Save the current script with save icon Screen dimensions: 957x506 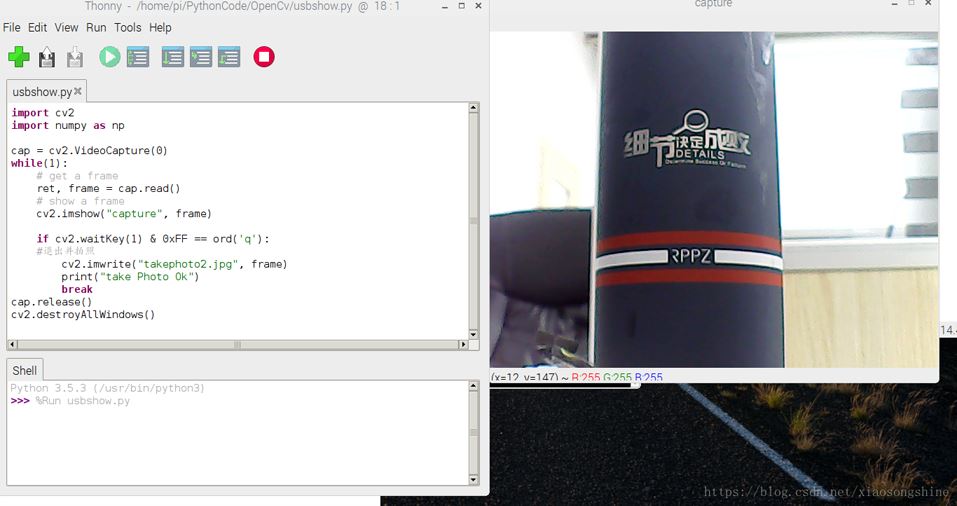75,57
